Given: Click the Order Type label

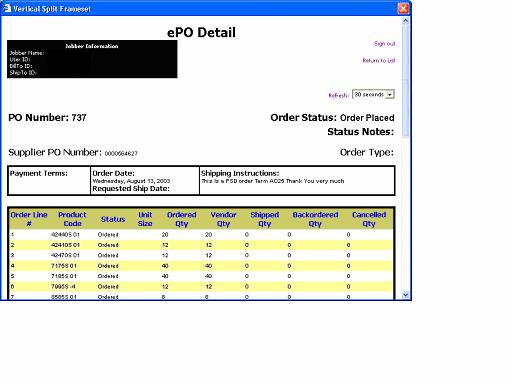Looking at the screenshot, I should coord(367,153).
